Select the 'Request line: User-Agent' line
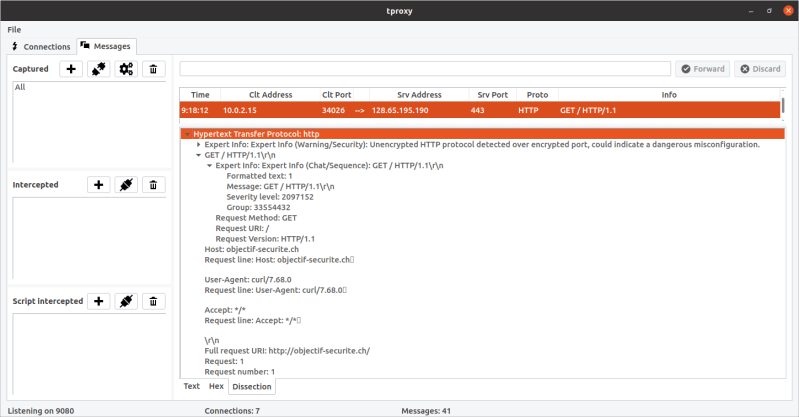 pyautogui.click(x=276, y=290)
